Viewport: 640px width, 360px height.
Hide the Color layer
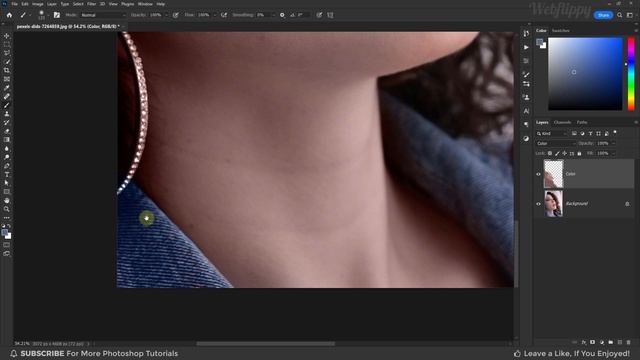[538, 174]
